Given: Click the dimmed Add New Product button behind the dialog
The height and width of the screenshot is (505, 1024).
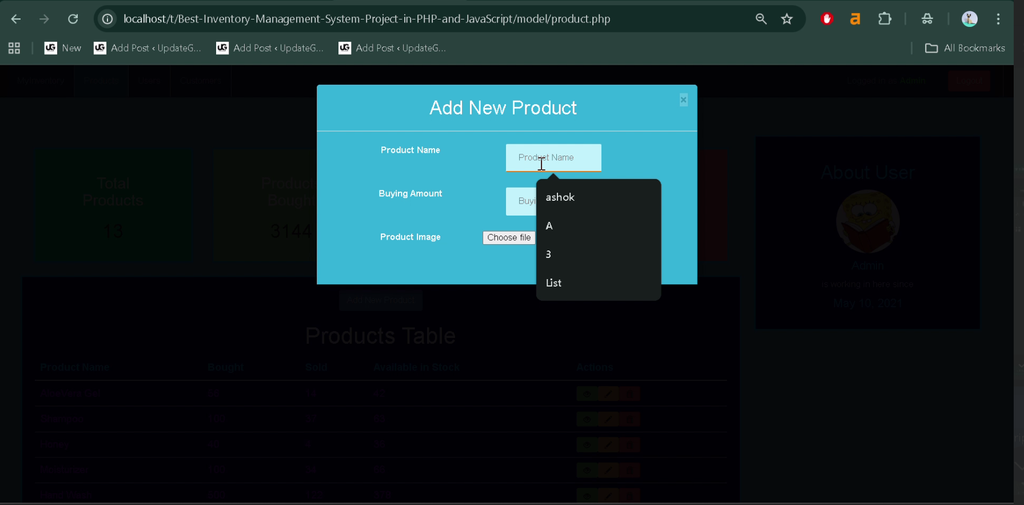Looking at the screenshot, I should click(381, 300).
